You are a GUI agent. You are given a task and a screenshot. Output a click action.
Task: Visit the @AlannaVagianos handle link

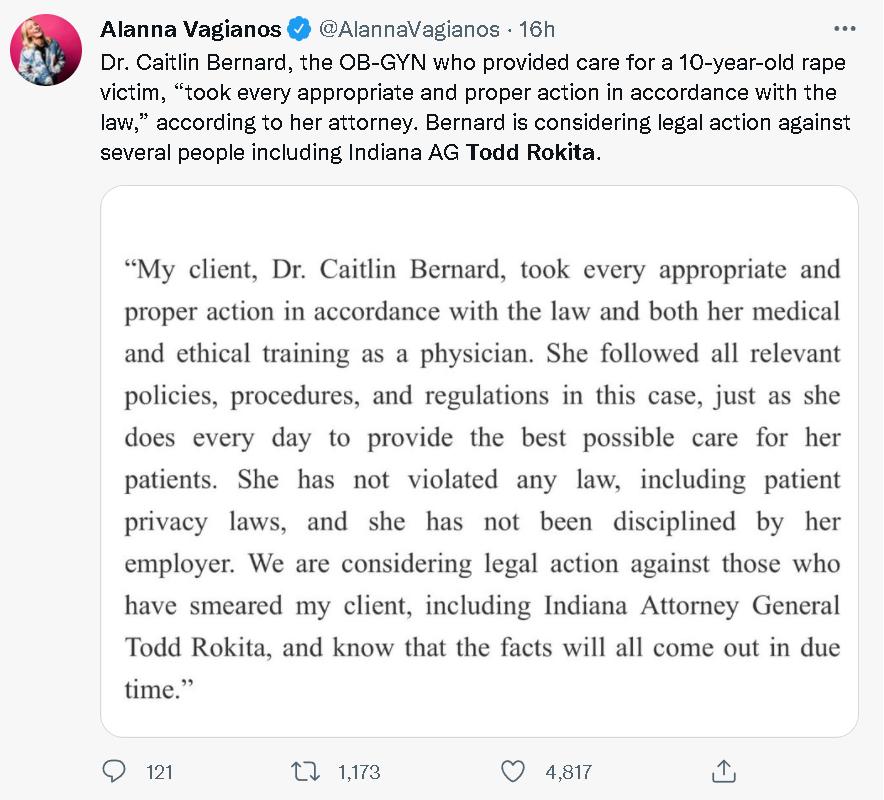[x=408, y=29]
